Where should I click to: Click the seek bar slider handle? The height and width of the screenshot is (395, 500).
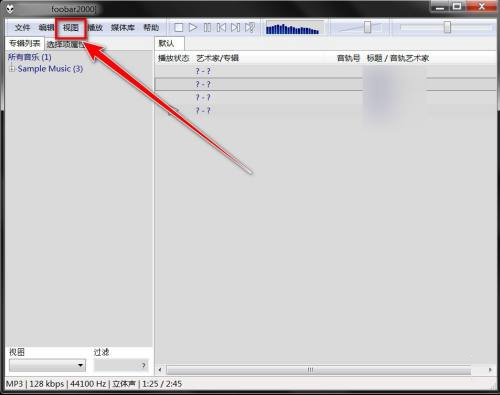[x=447, y=27]
